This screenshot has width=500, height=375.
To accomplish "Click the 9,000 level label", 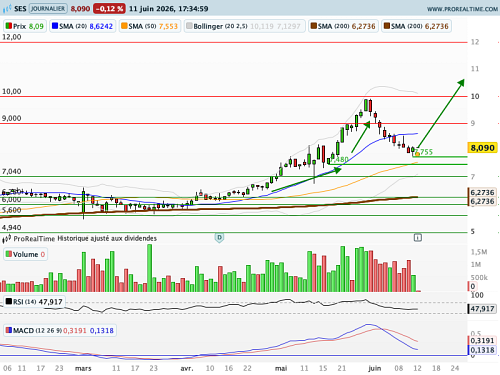I will (x=12, y=118).
